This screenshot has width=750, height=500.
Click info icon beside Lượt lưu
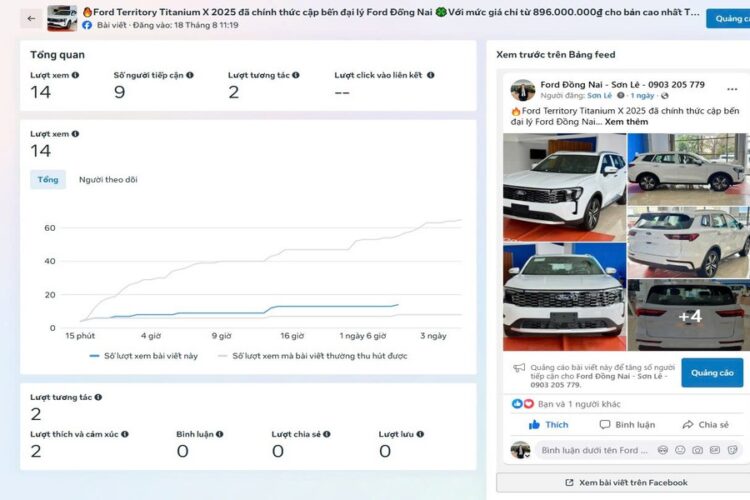click(x=420, y=434)
